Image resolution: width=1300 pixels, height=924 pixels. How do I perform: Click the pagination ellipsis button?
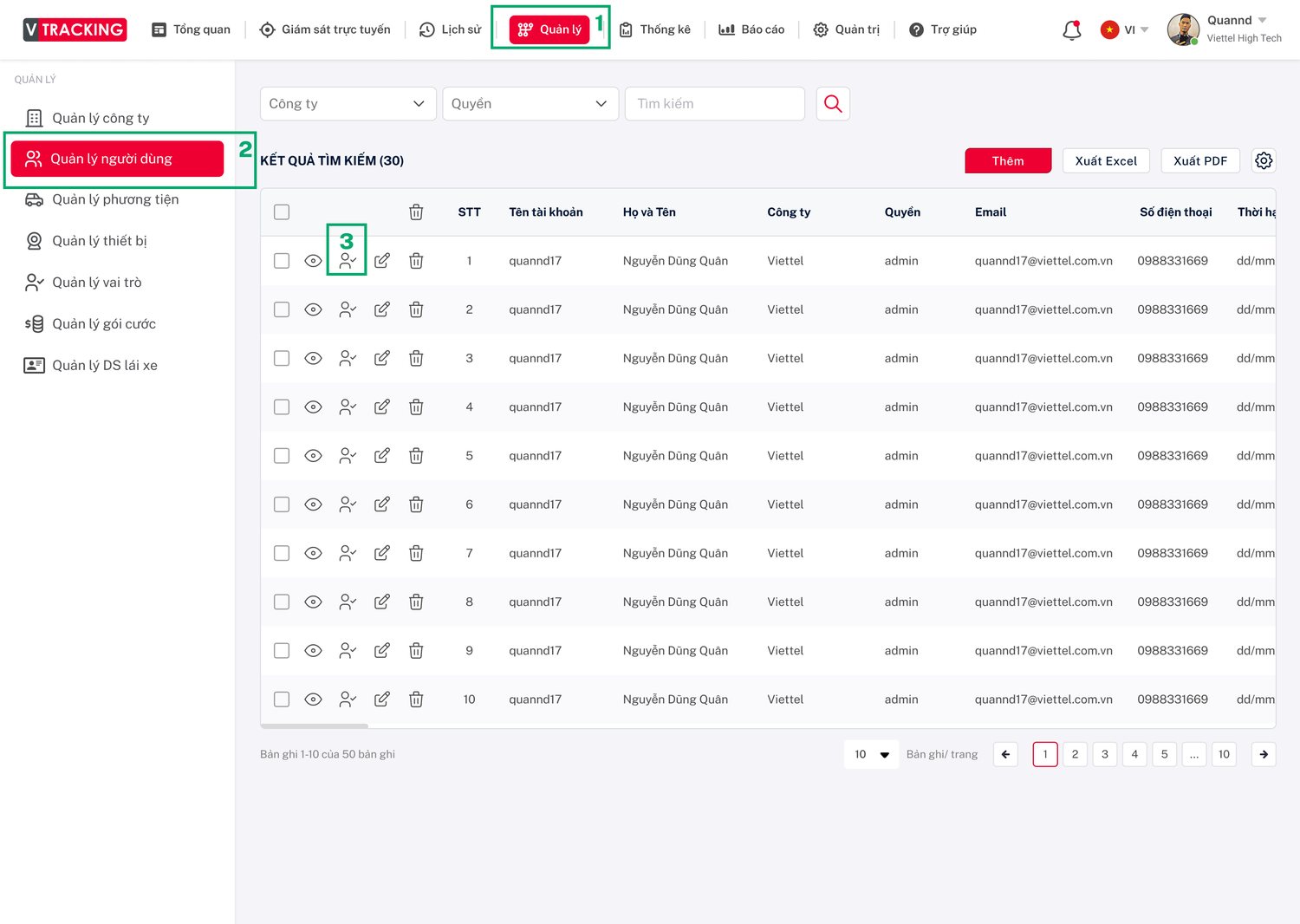click(1194, 754)
